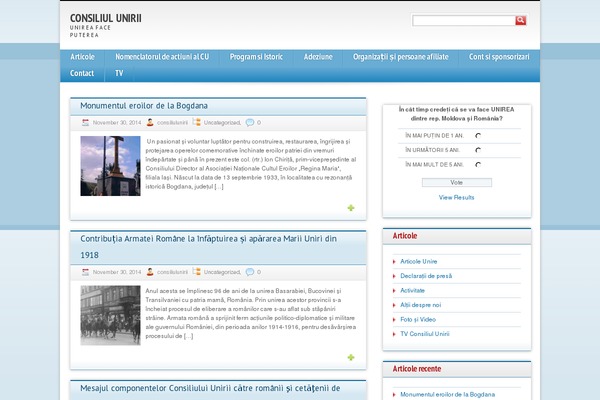Go to the Contact menu item

pos(82,73)
